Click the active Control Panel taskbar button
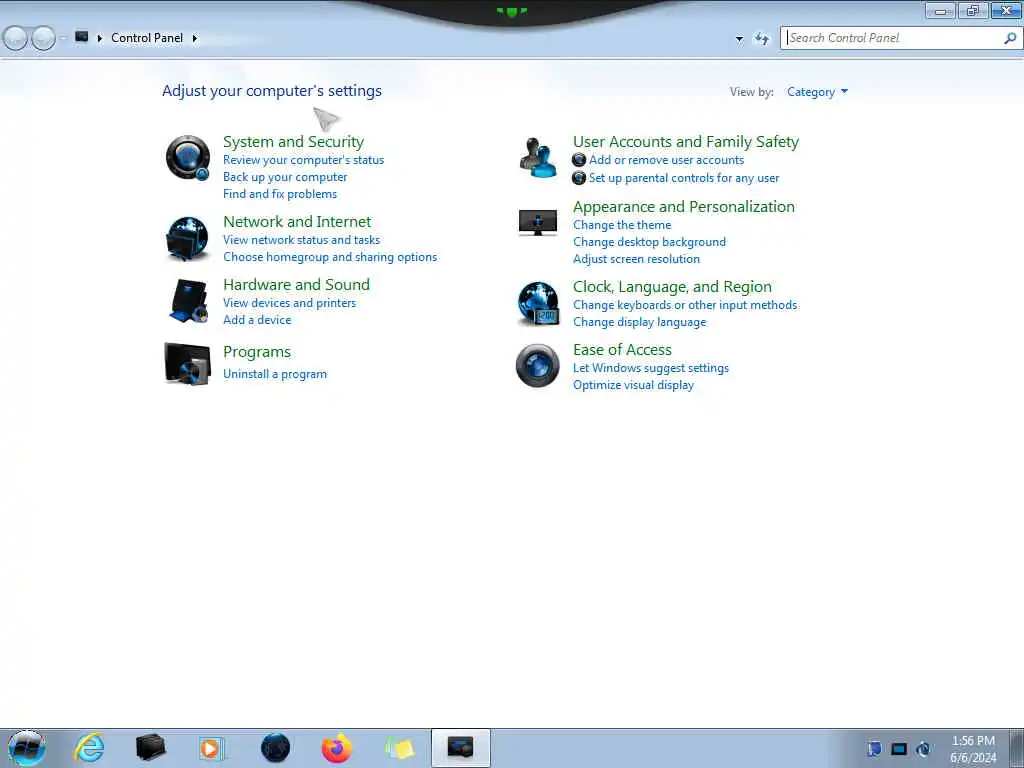 [460, 748]
